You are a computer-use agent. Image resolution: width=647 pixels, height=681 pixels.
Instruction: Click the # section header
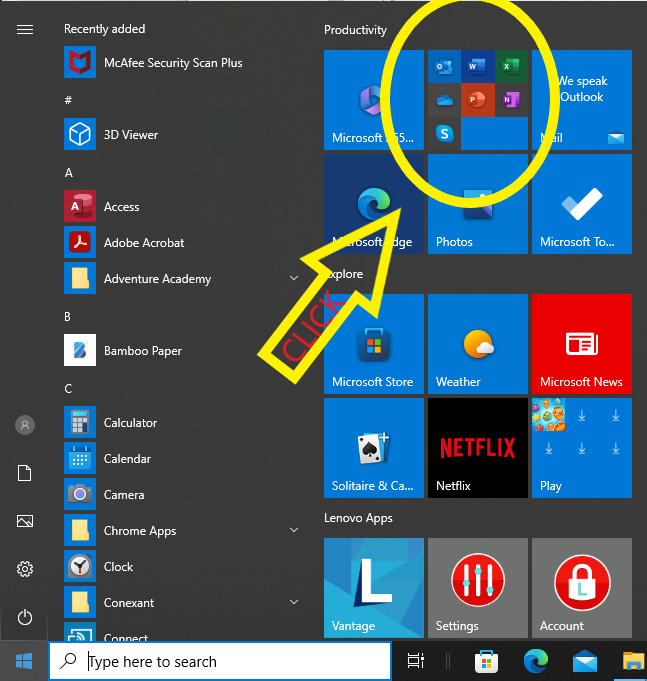pos(68,100)
